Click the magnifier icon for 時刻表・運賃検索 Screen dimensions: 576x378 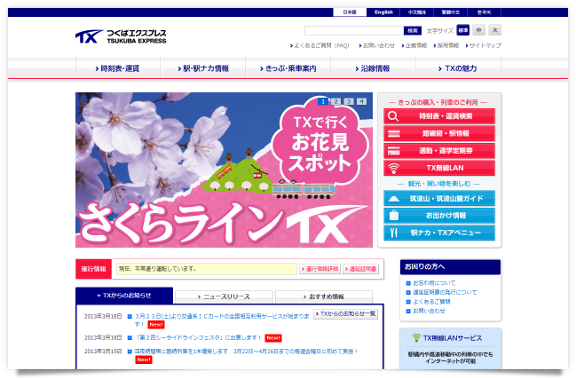[x=393, y=116]
